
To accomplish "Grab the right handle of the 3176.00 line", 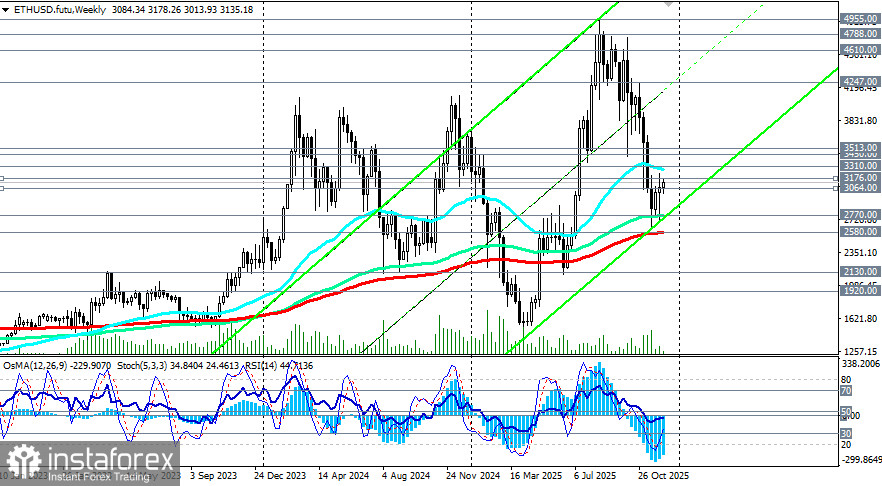I will (835, 178).
